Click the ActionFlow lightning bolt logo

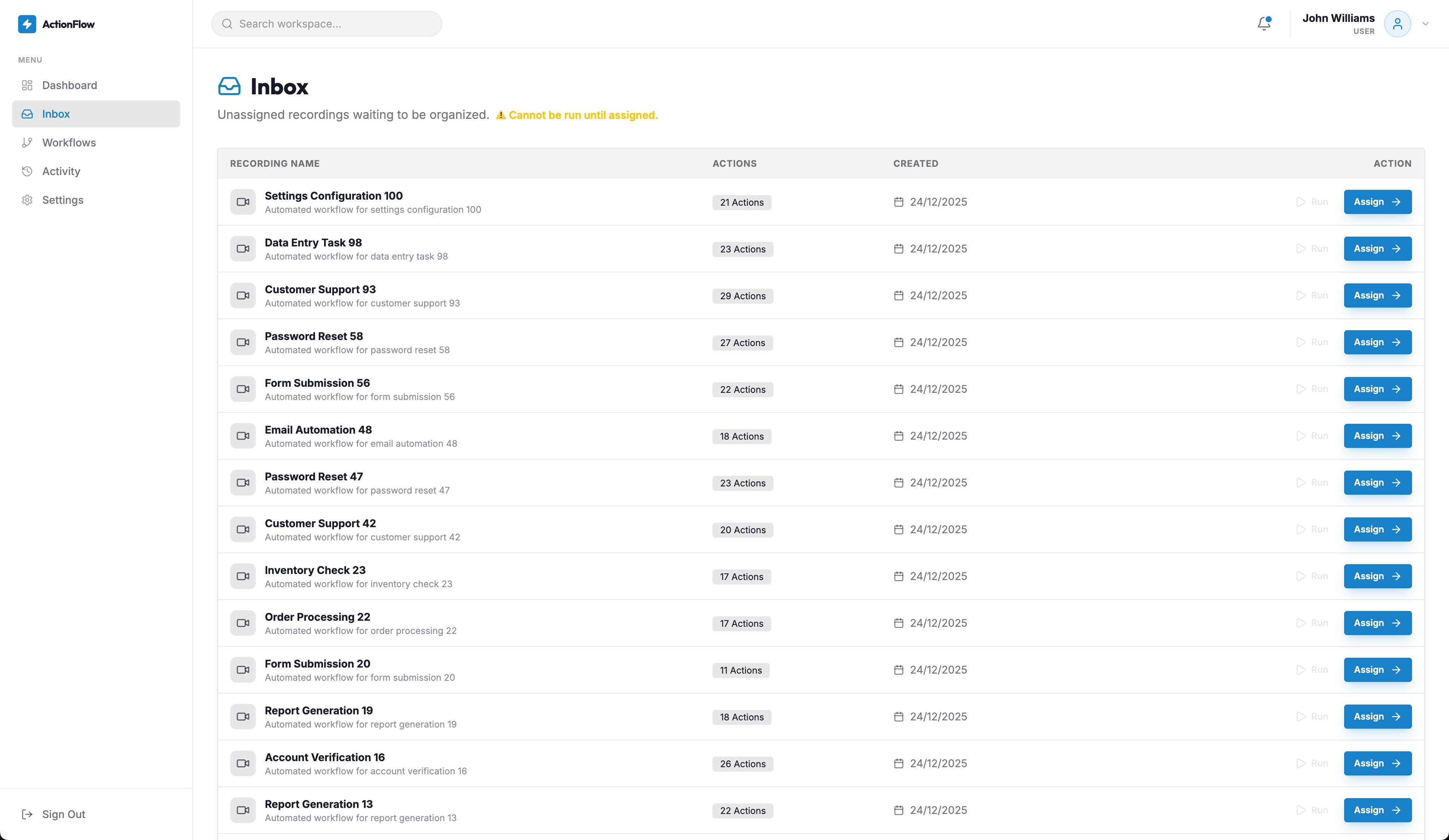click(x=26, y=24)
